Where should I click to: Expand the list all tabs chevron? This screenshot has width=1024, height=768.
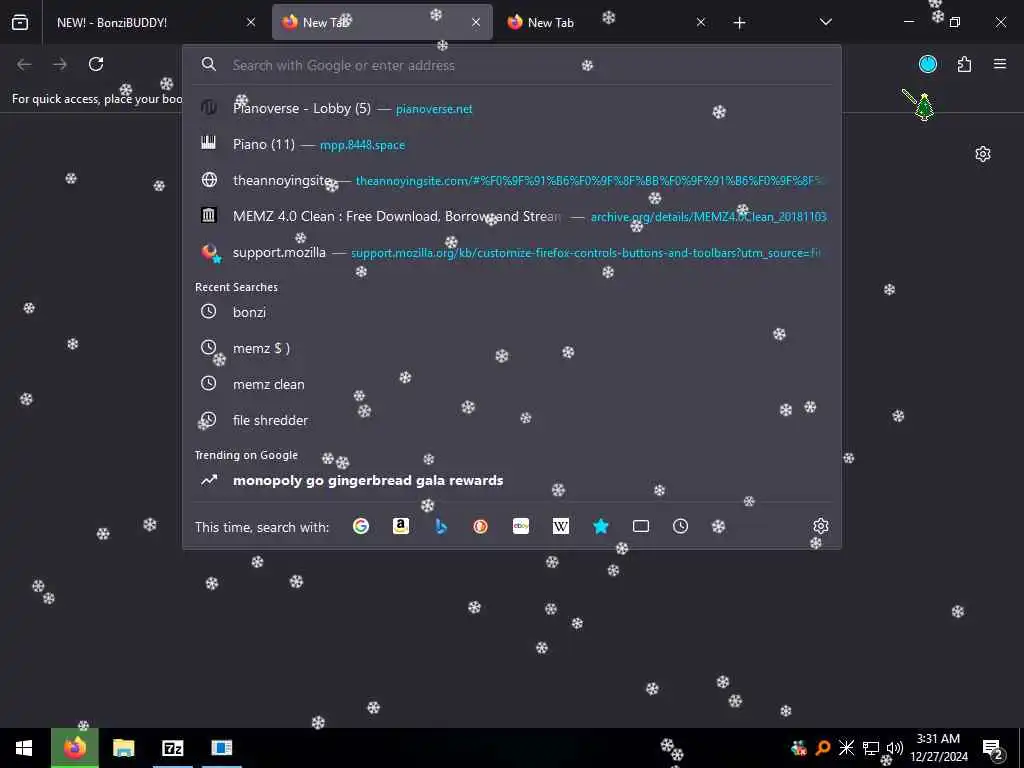point(825,22)
